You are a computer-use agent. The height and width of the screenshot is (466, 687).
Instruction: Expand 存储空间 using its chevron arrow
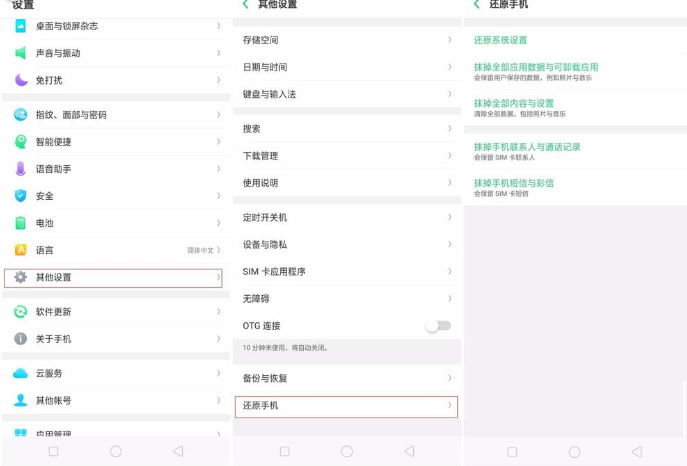tap(450, 40)
